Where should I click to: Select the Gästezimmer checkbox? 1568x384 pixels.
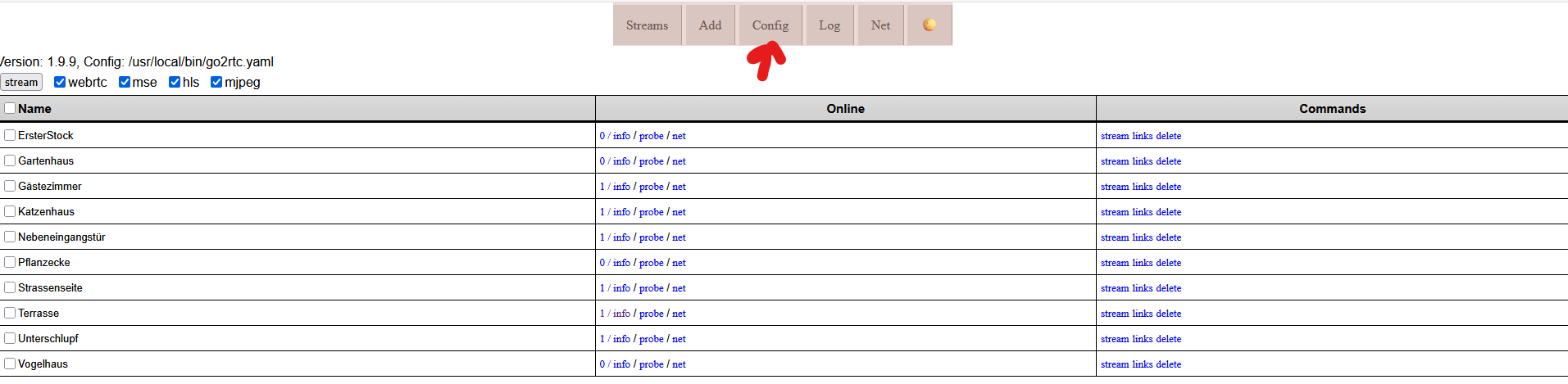10,186
